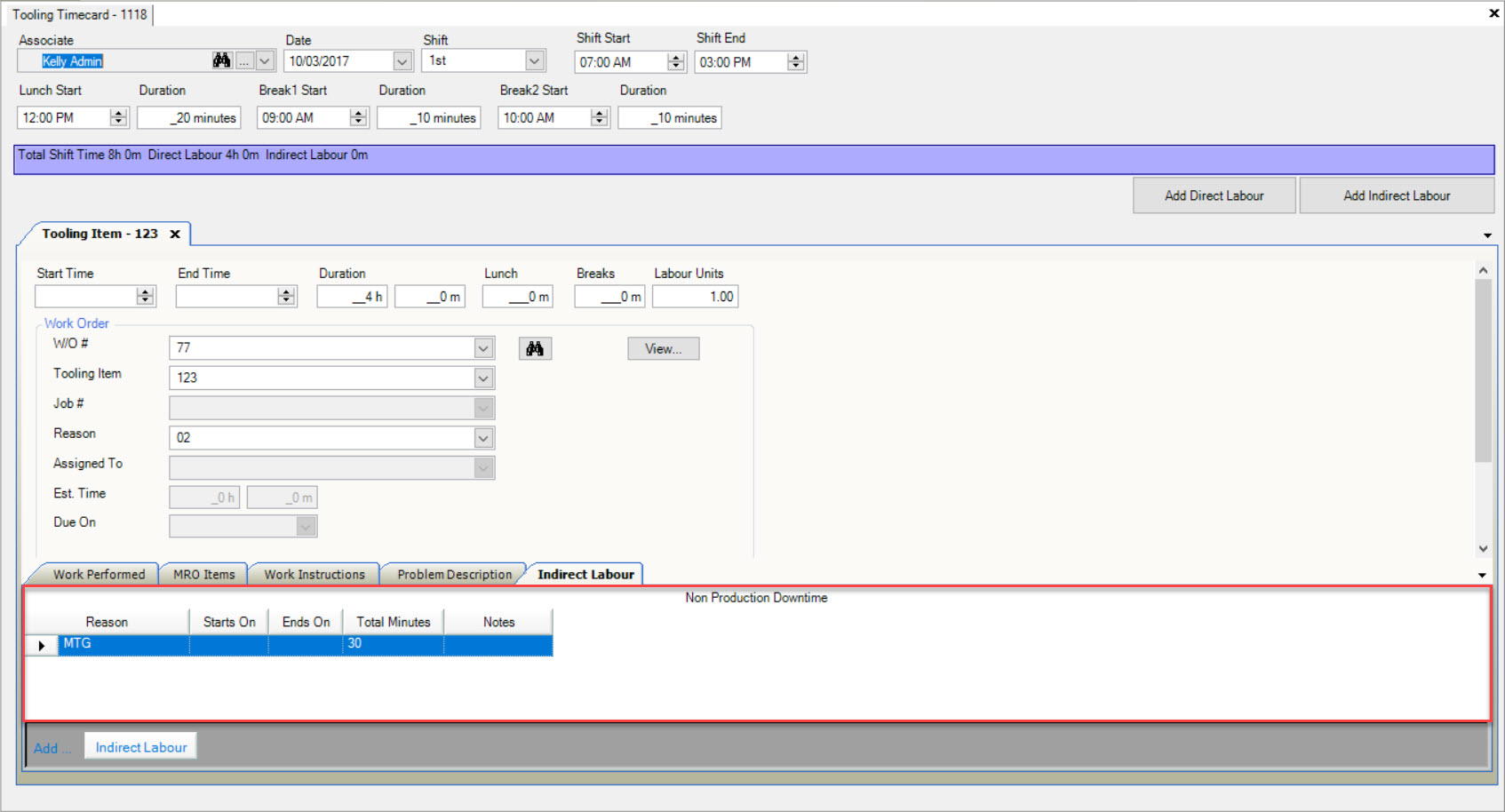Click the Start Time spinner control

146,297
